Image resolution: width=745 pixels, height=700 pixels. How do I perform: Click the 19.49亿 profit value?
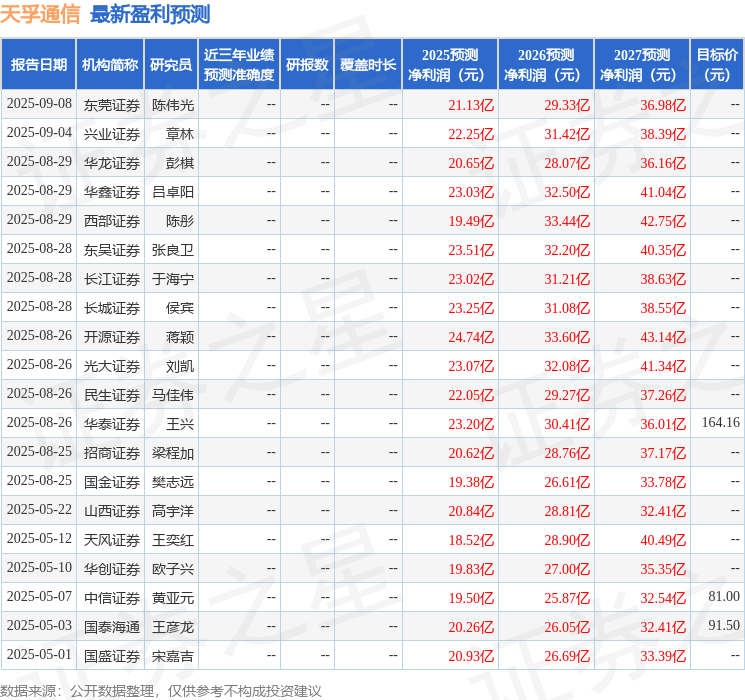point(471,221)
